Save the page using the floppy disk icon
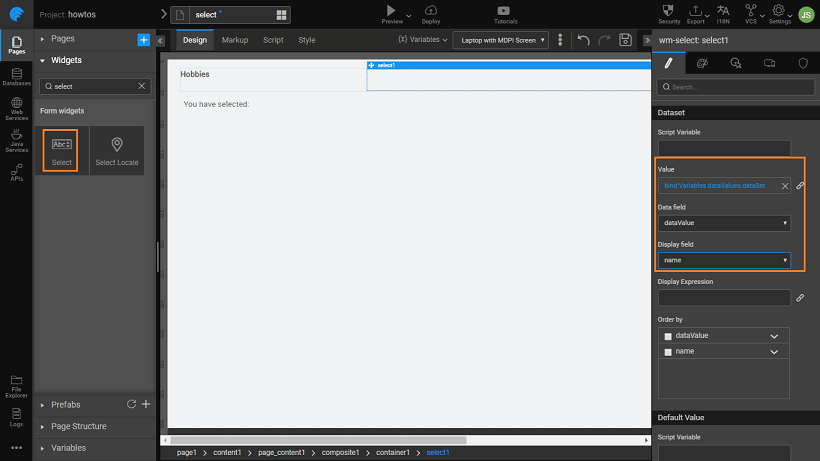820x461 pixels. coord(625,40)
